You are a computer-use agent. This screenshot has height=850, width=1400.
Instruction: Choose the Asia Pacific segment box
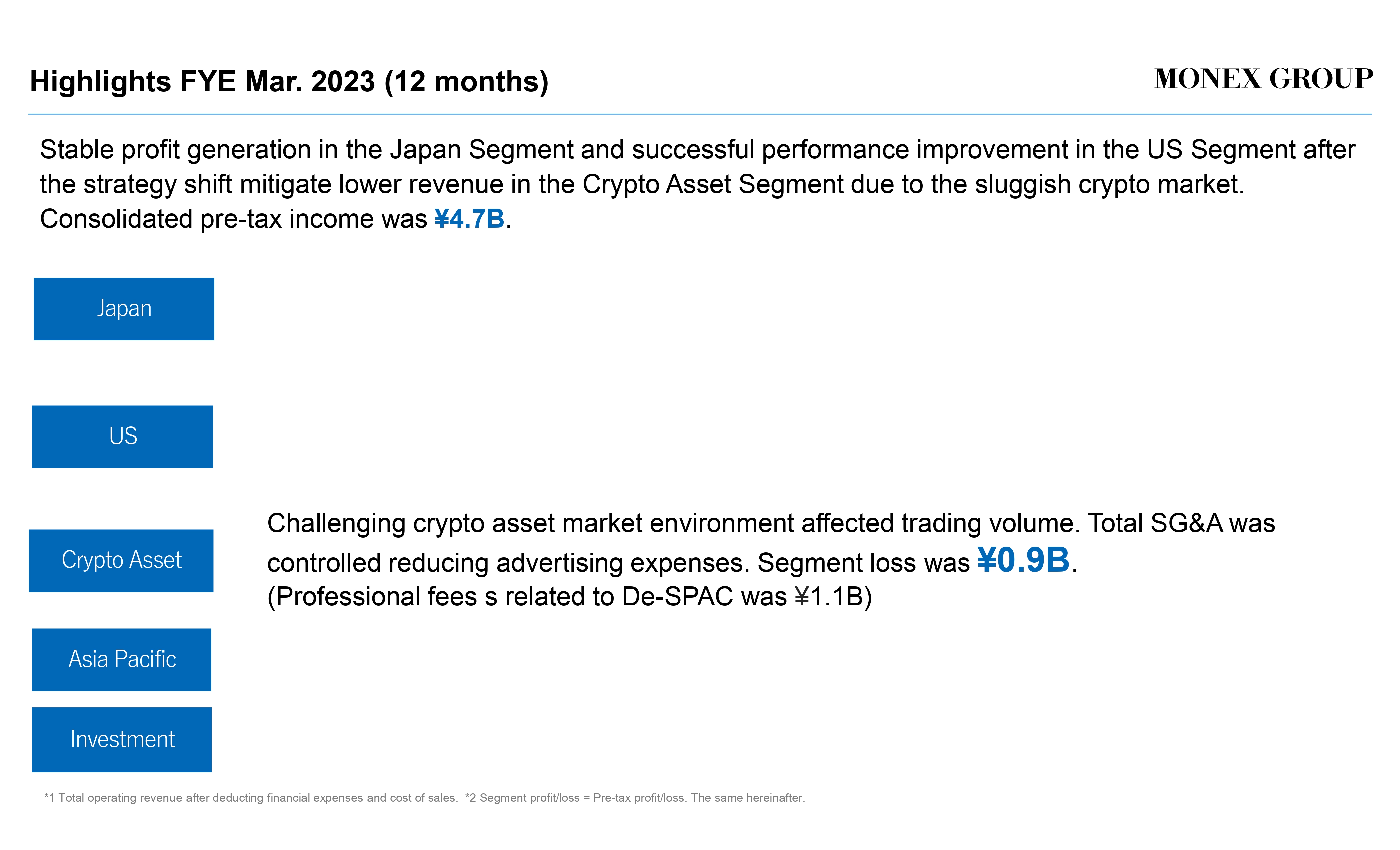point(122,660)
